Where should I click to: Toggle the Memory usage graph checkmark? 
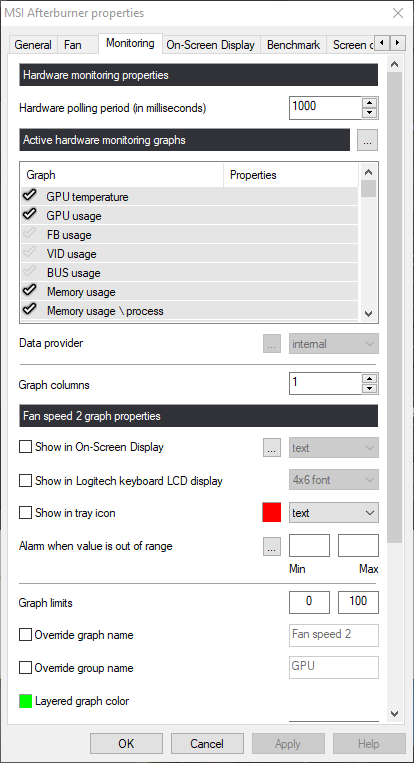pos(30,291)
